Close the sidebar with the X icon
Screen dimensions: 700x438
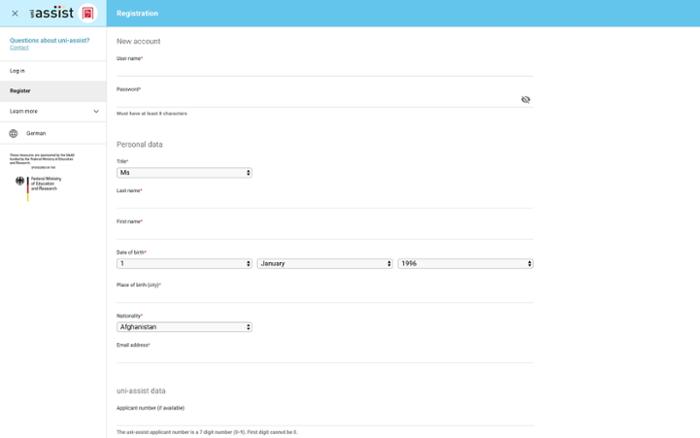tap(15, 13)
